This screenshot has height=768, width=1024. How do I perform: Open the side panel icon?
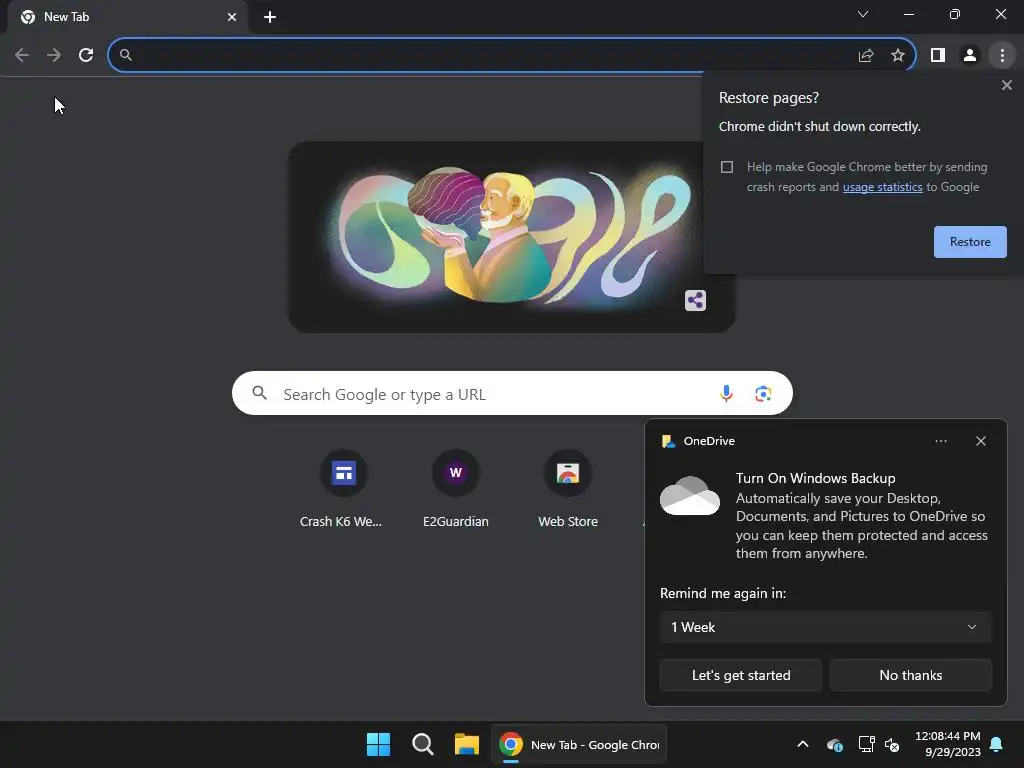[x=938, y=56]
